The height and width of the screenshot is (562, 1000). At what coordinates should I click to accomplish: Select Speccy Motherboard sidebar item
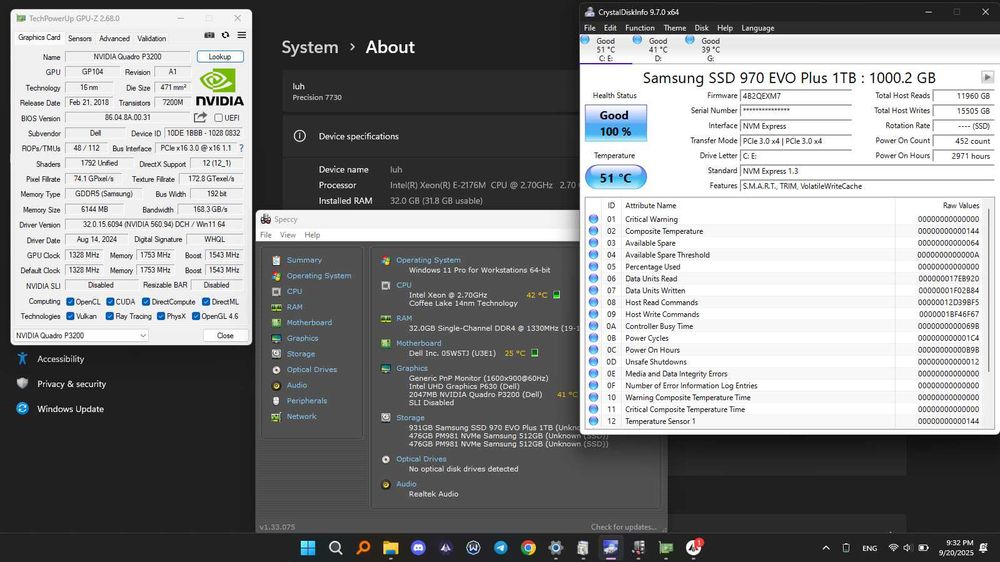tap(309, 323)
